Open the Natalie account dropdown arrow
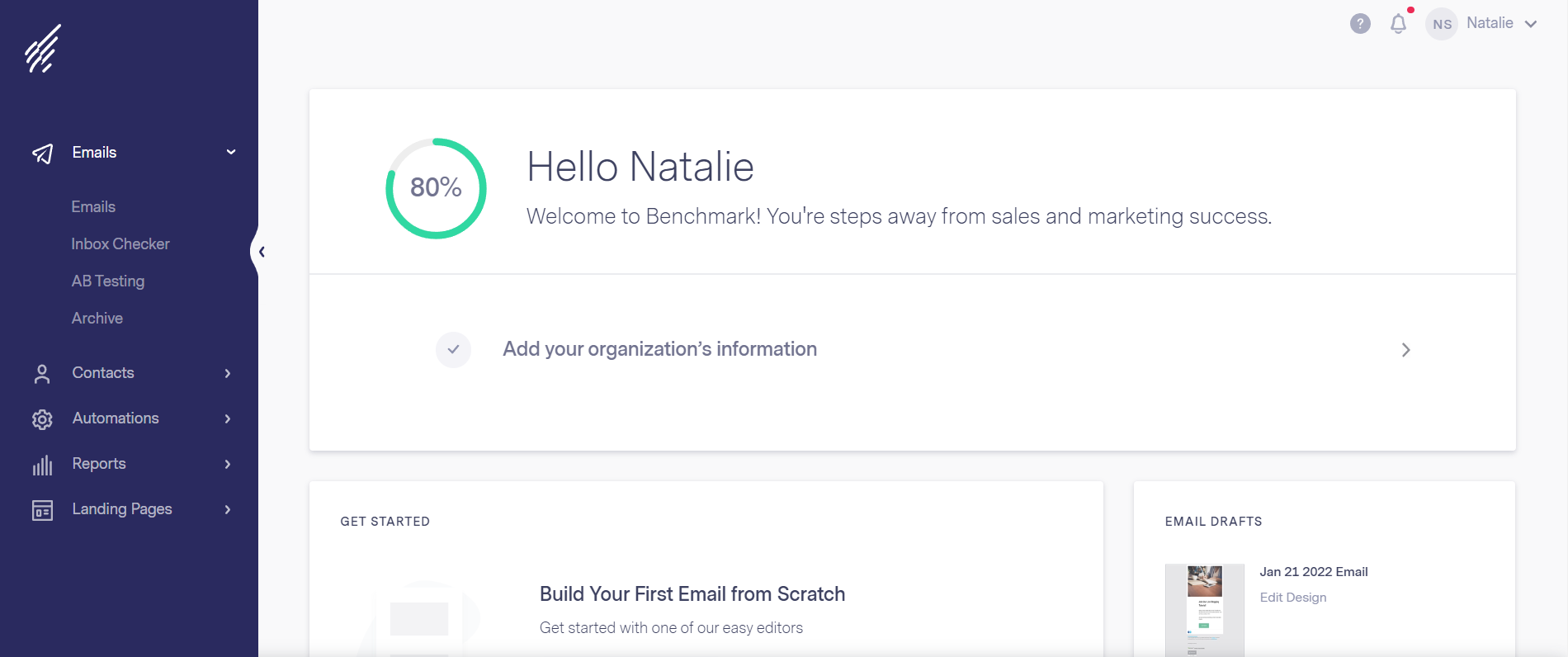 1531,24
